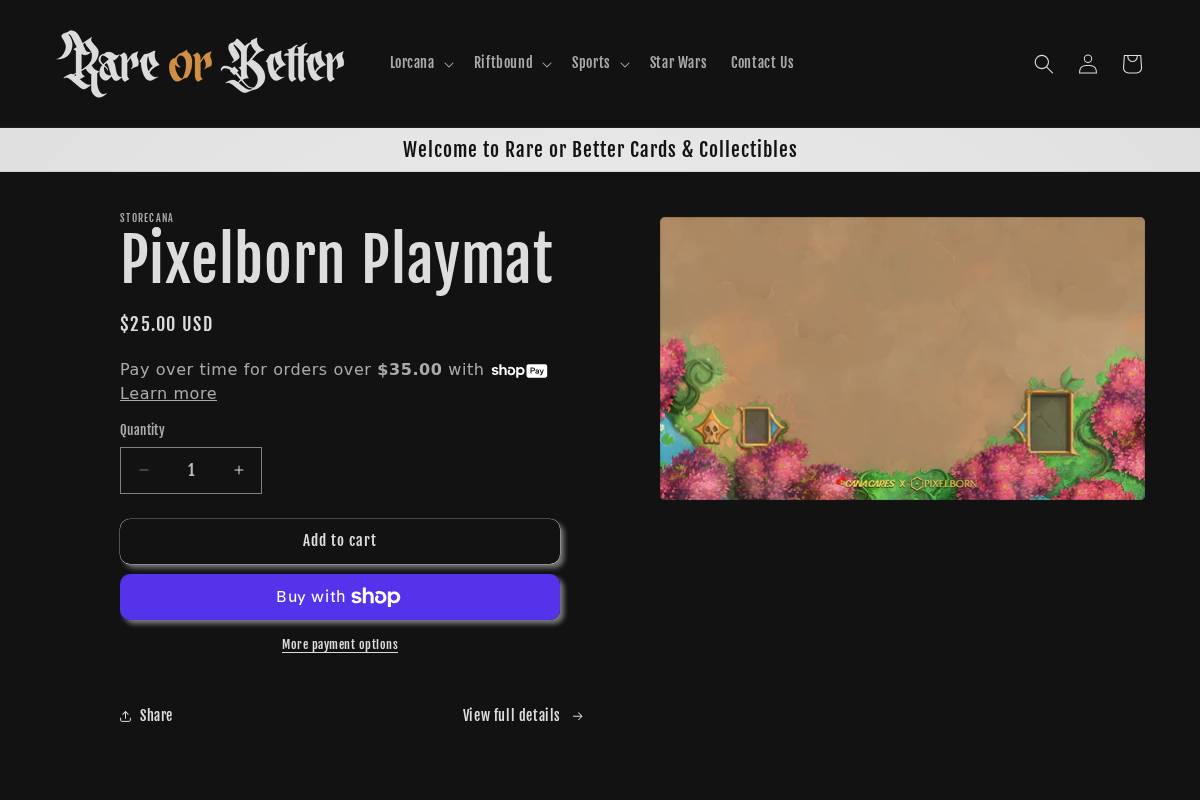The height and width of the screenshot is (800, 1200).
Task: Expand the Riftbound dropdown menu
Action: [512, 63]
